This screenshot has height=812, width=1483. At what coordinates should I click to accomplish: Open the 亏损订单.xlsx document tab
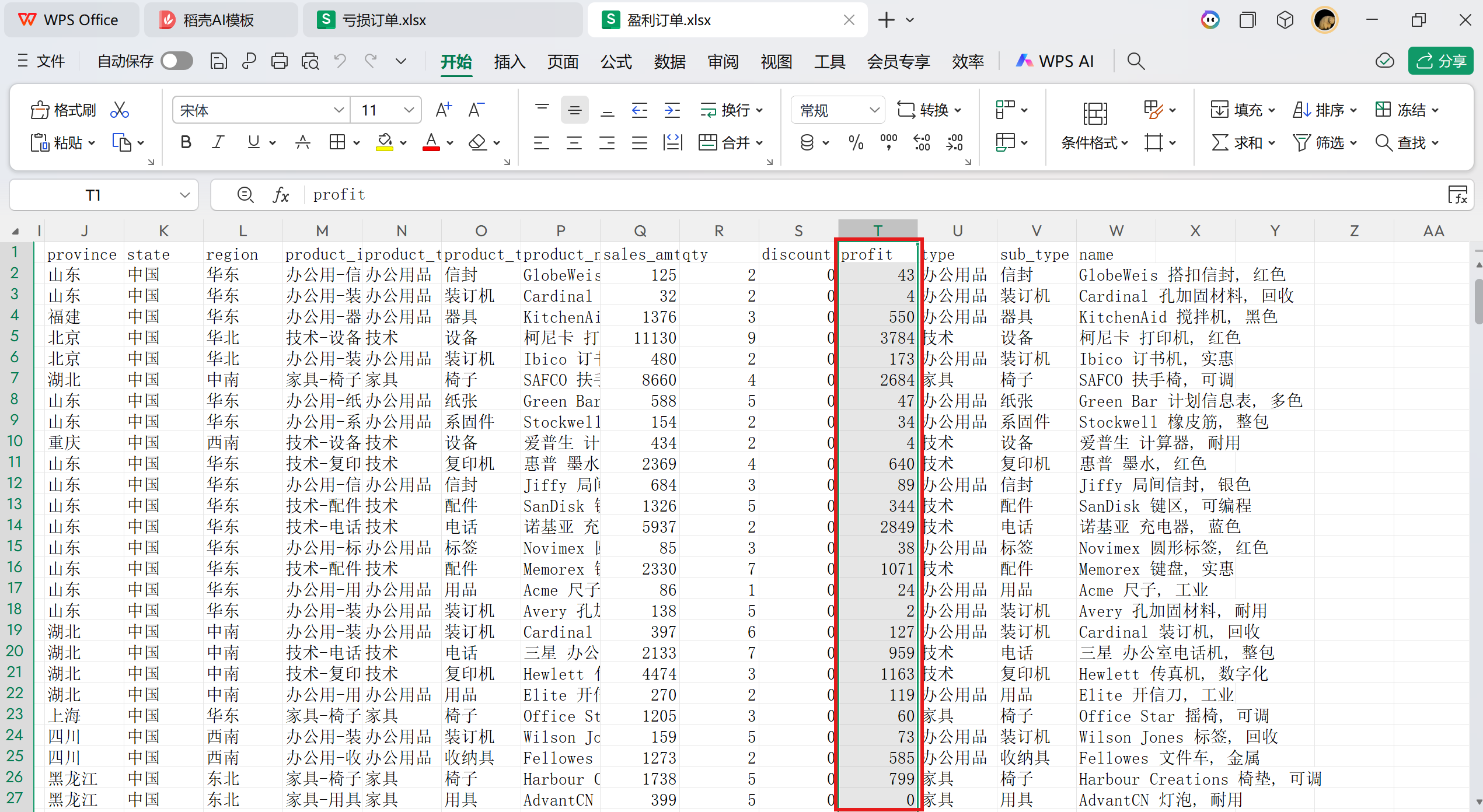383,20
